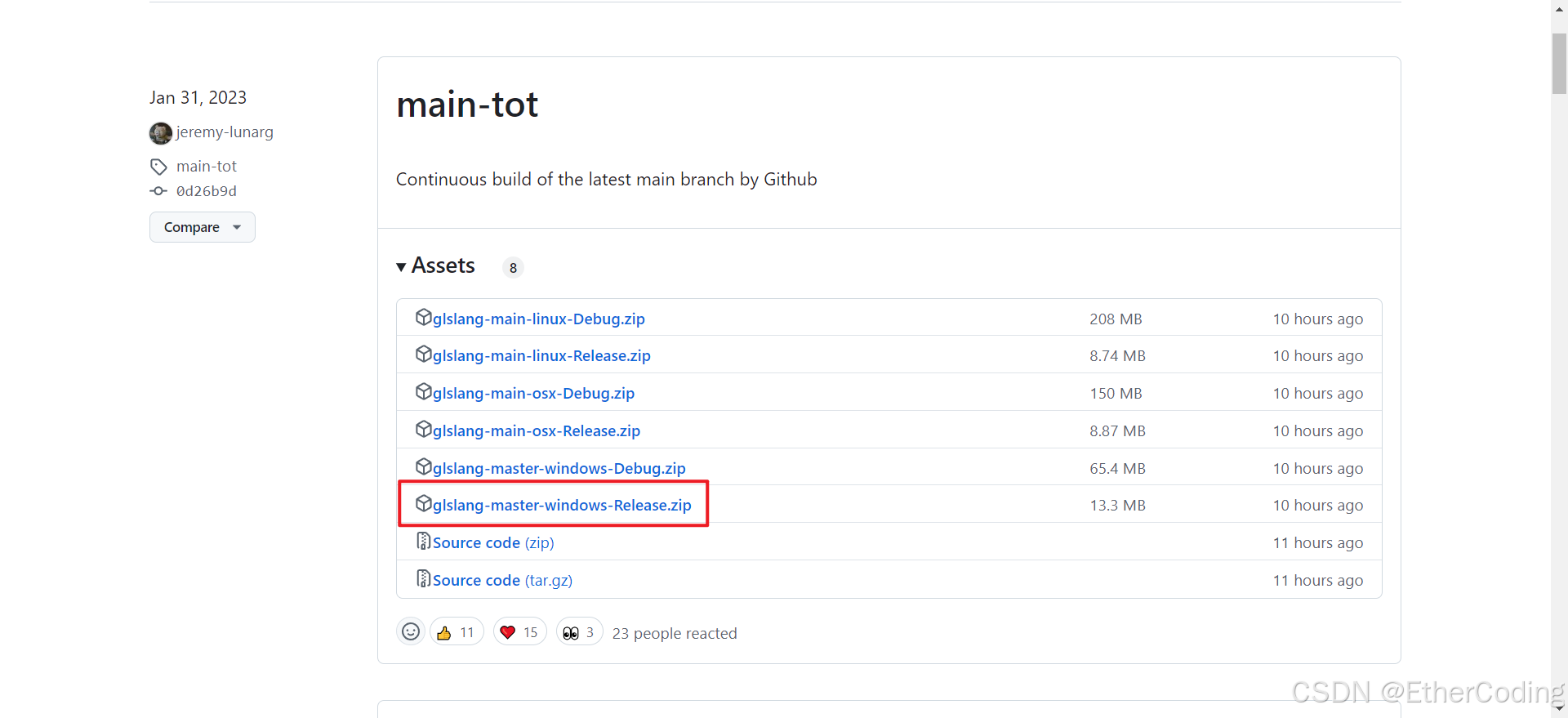This screenshot has height=718, width=1568.
Task: Click the 208 MB size value
Action: coord(1116,319)
